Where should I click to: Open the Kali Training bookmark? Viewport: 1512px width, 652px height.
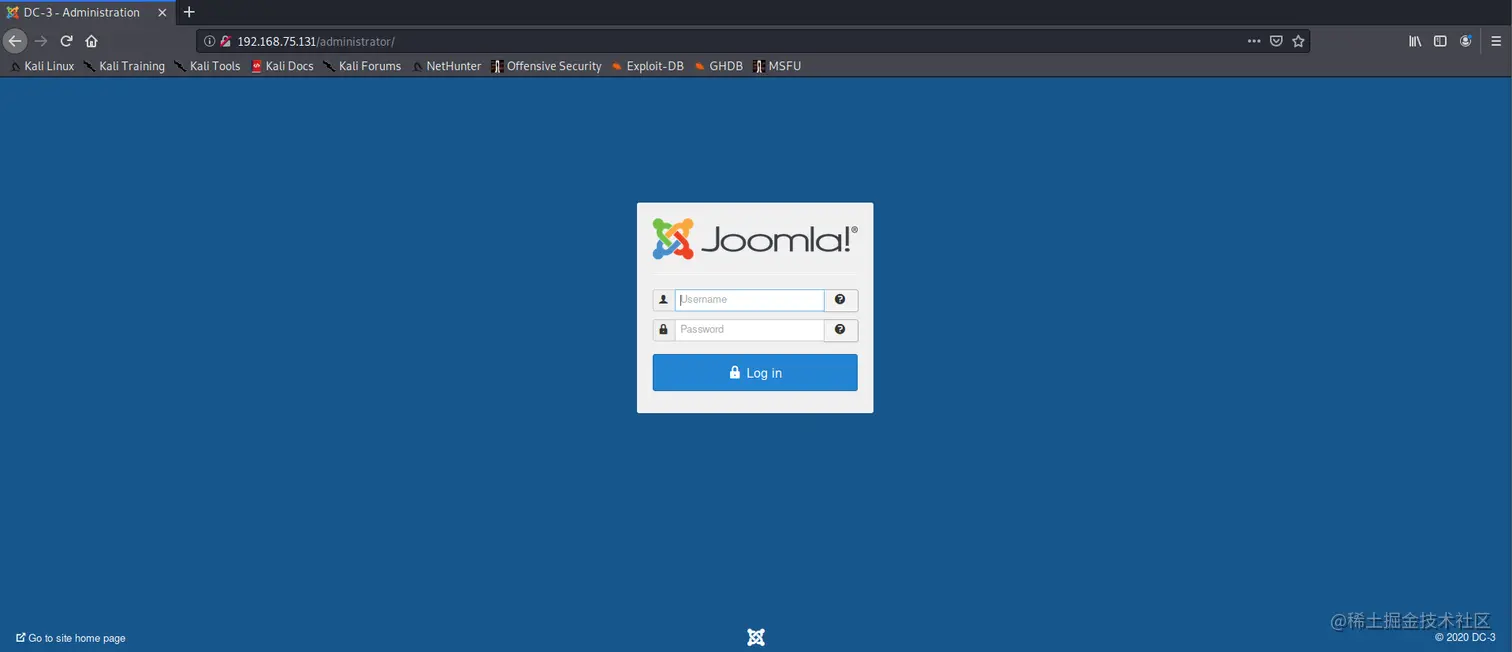[124, 66]
